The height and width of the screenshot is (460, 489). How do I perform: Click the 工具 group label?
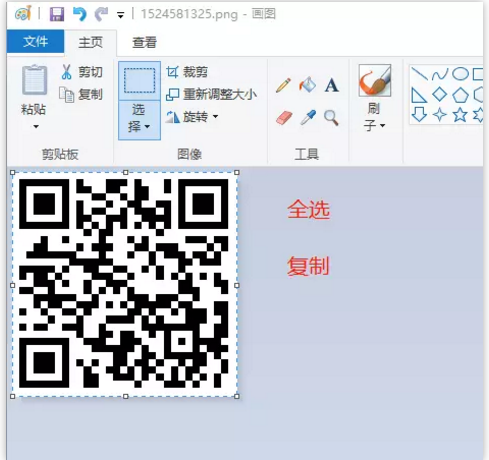307,154
